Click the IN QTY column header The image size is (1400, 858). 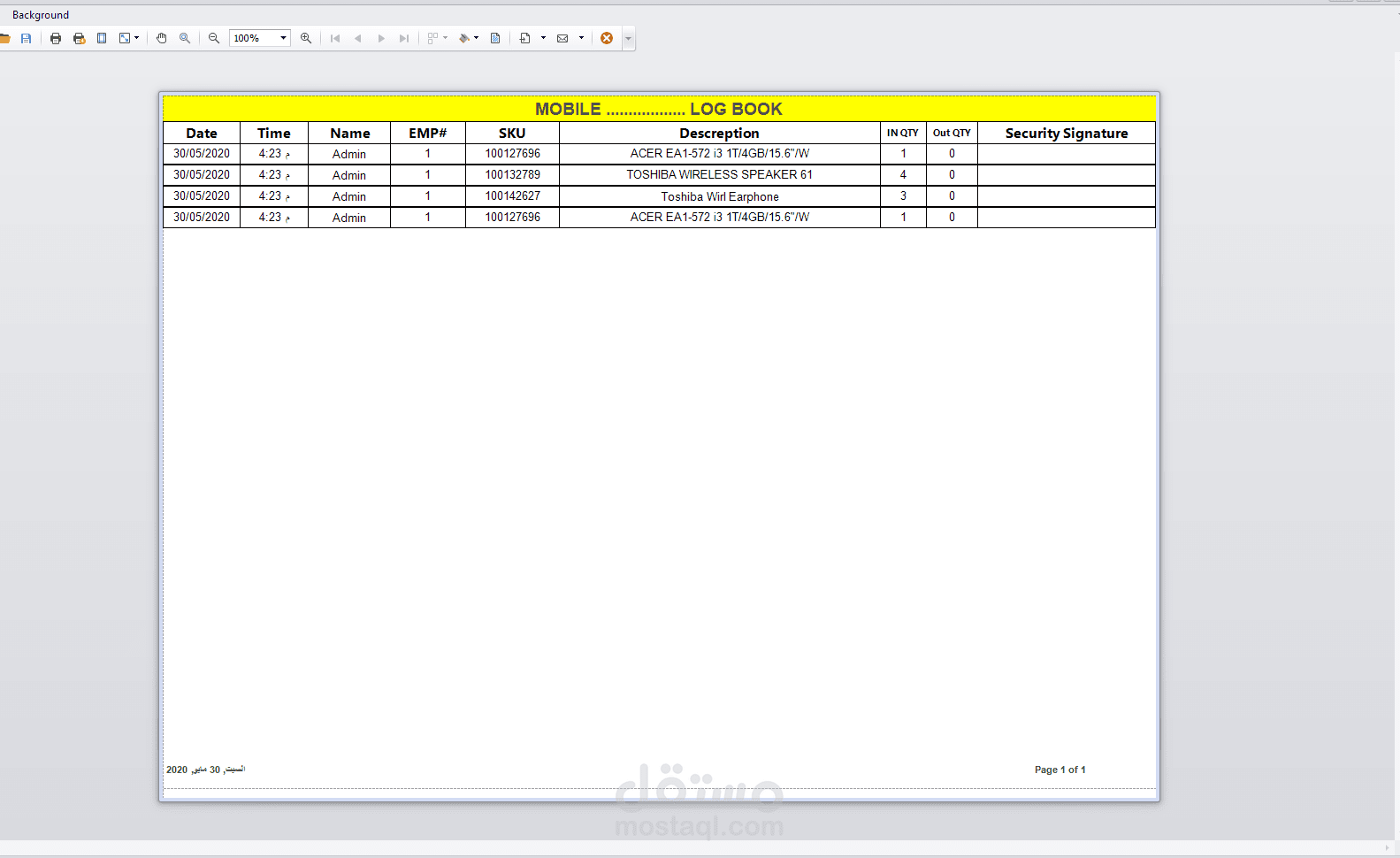click(x=903, y=133)
